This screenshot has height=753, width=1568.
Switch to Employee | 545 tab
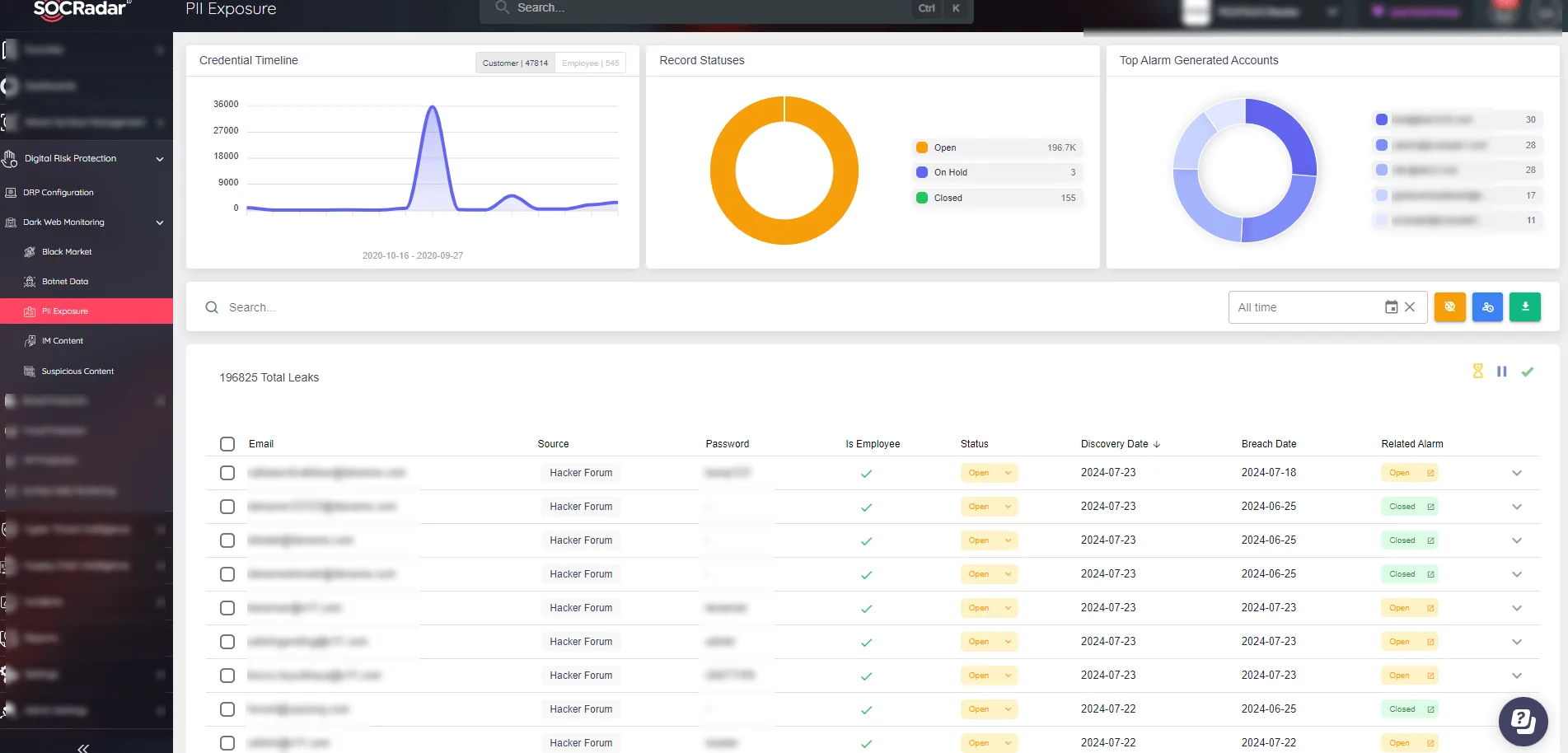point(590,63)
